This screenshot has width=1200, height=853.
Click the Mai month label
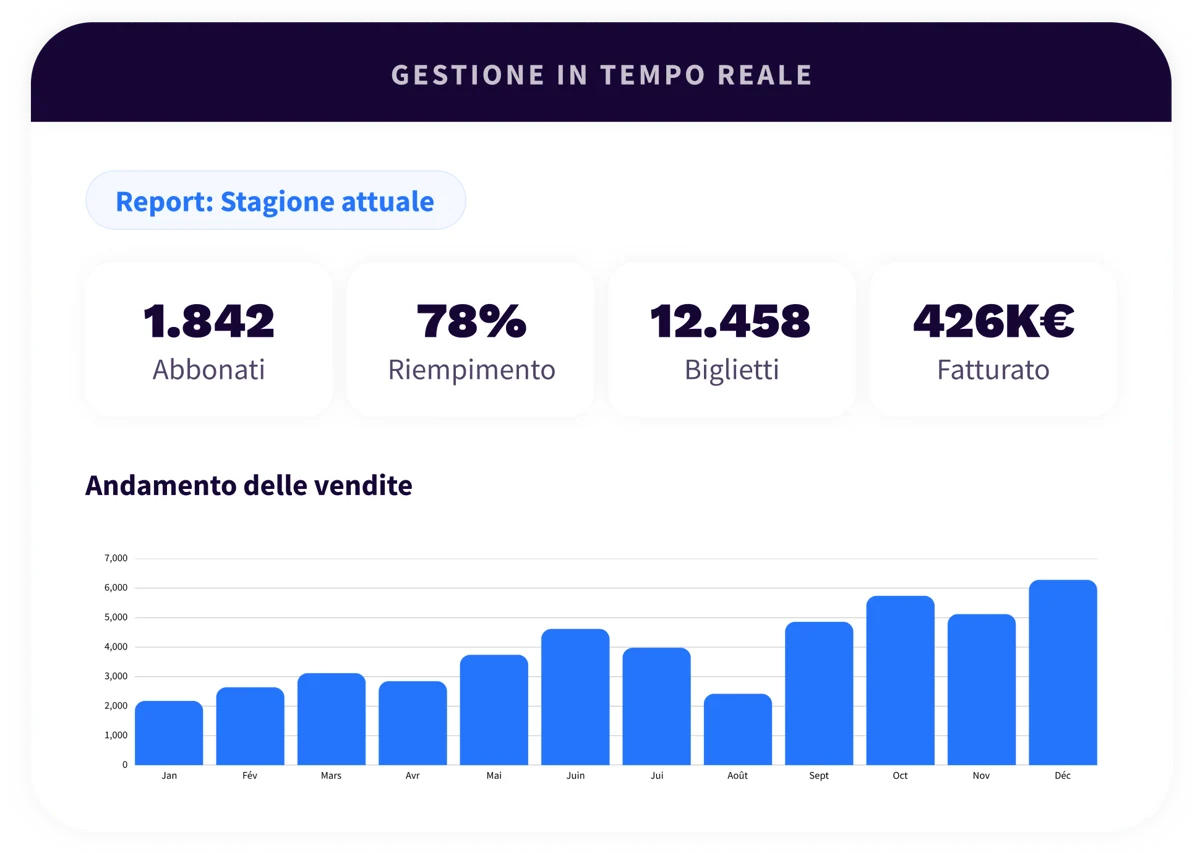[x=494, y=775]
